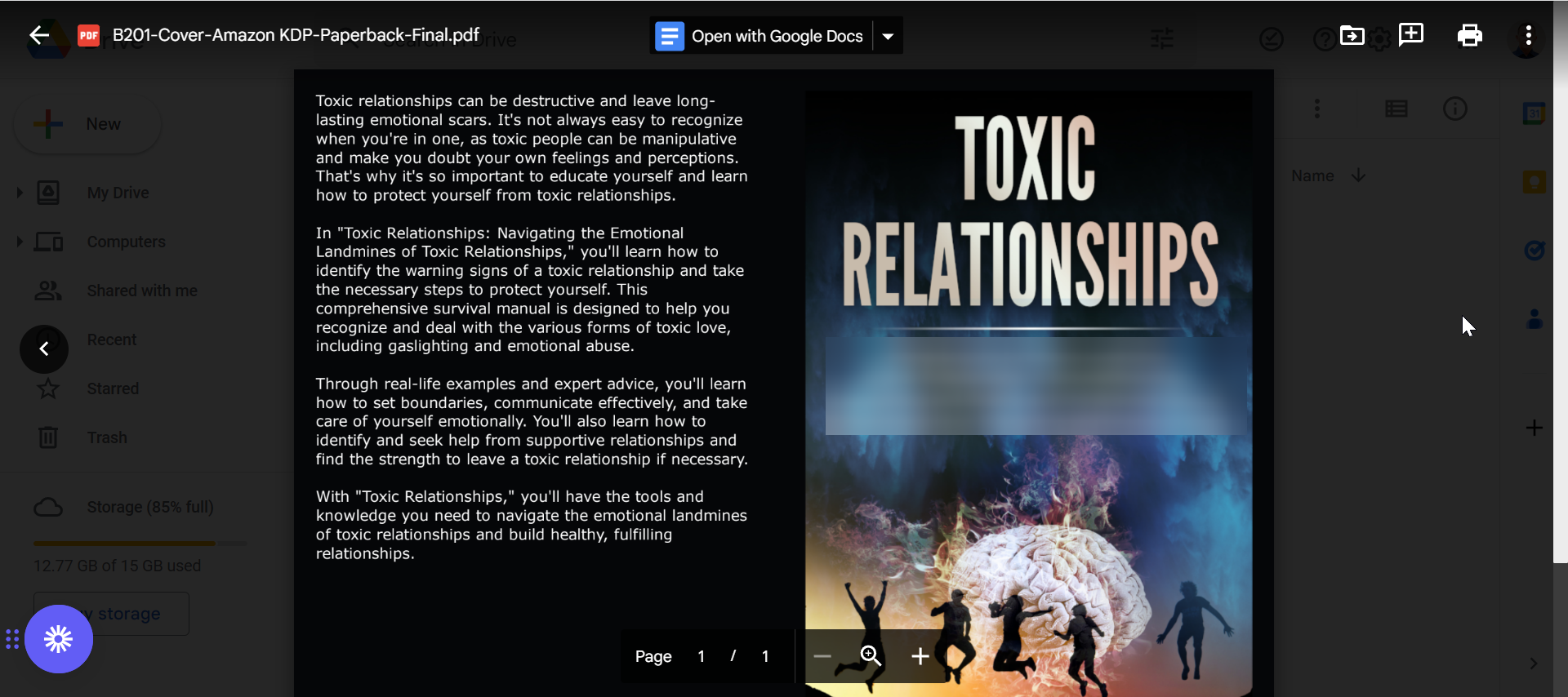This screenshot has height=697, width=1568.
Task: Click the paragraph starting "With "Toxic Relationships,""
Action: point(532,525)
